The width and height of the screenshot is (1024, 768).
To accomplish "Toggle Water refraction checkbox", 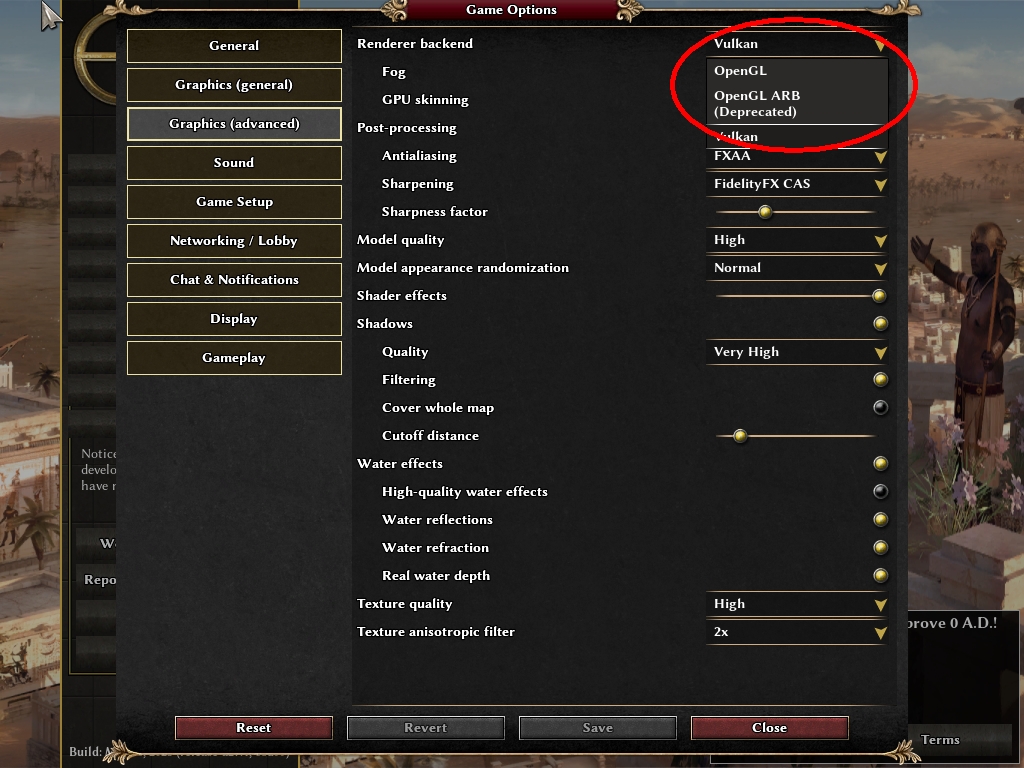I will [880, 547].
